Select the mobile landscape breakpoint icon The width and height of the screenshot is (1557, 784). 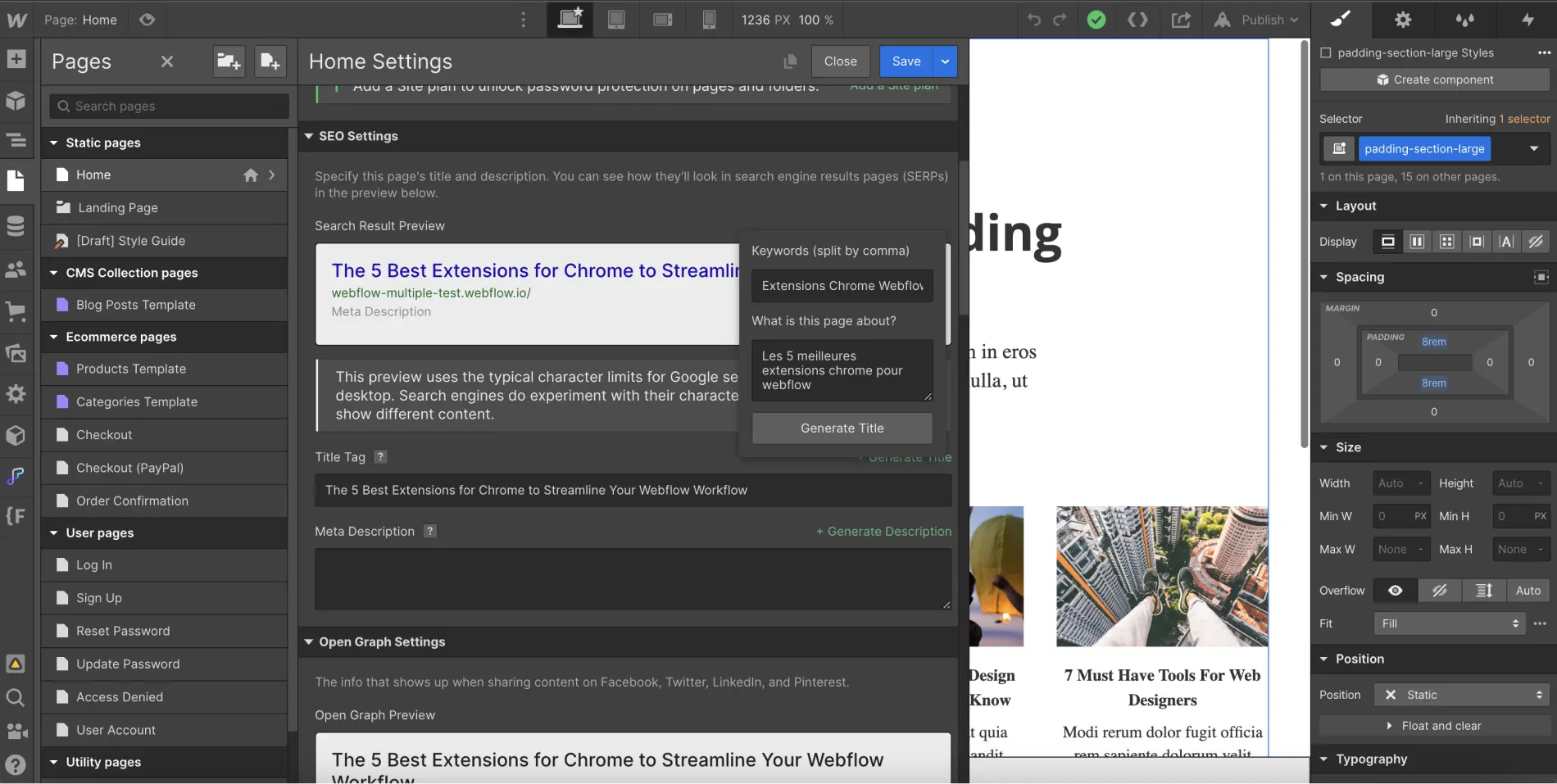tap(663, 20)
